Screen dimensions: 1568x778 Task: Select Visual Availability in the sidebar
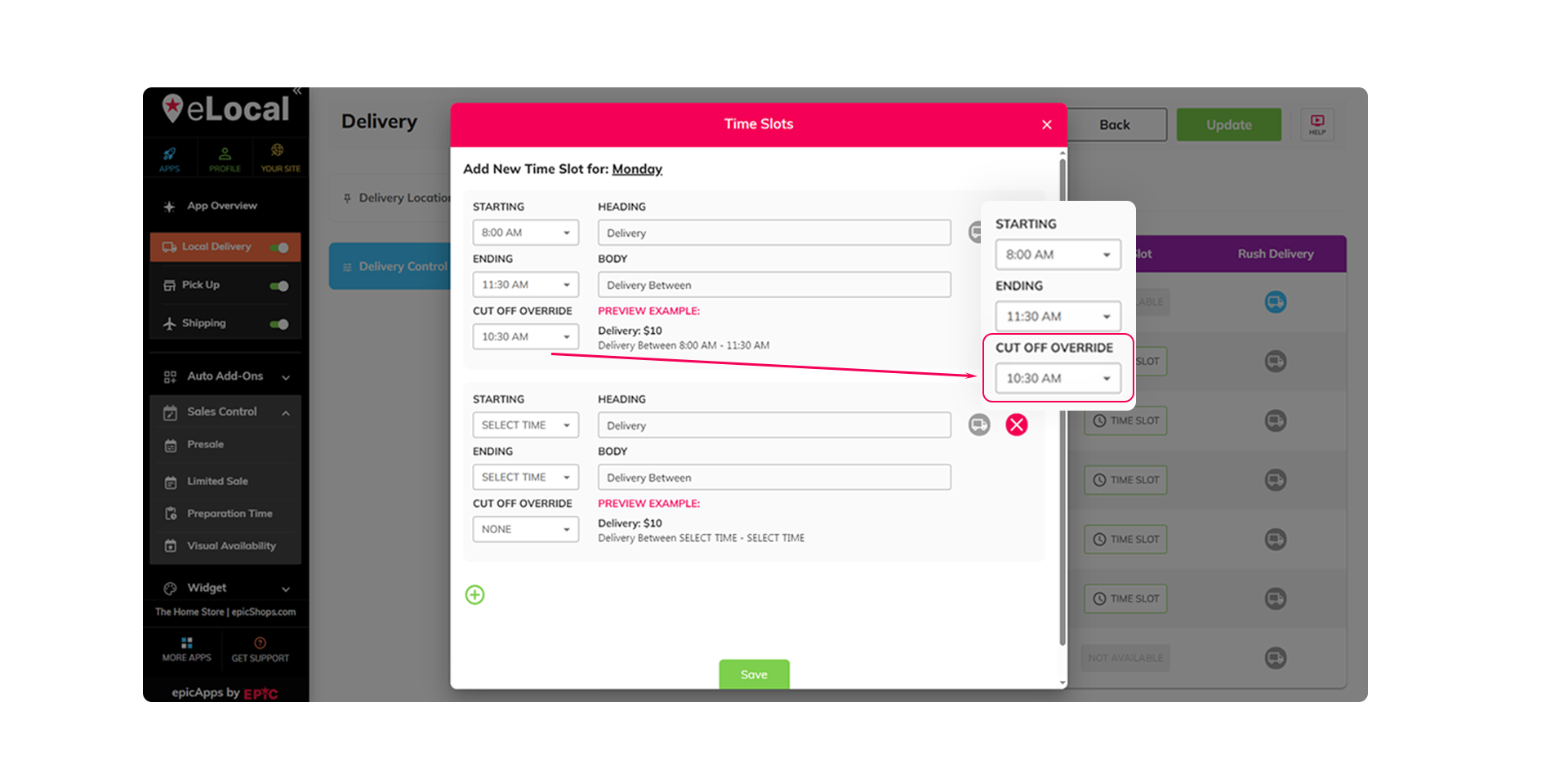(231, 545)
